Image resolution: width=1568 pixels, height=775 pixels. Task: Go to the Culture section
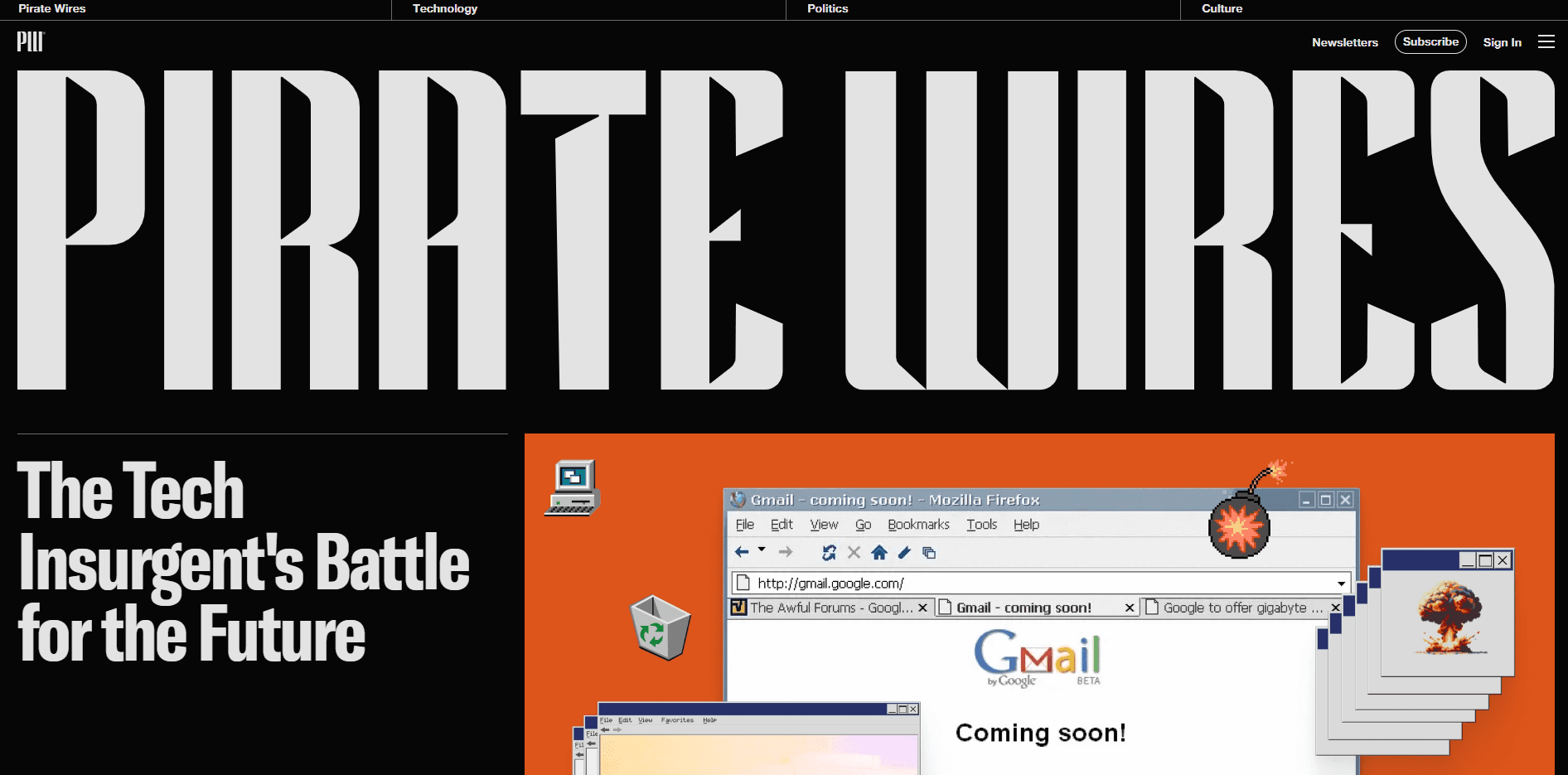pos(1222,8)
